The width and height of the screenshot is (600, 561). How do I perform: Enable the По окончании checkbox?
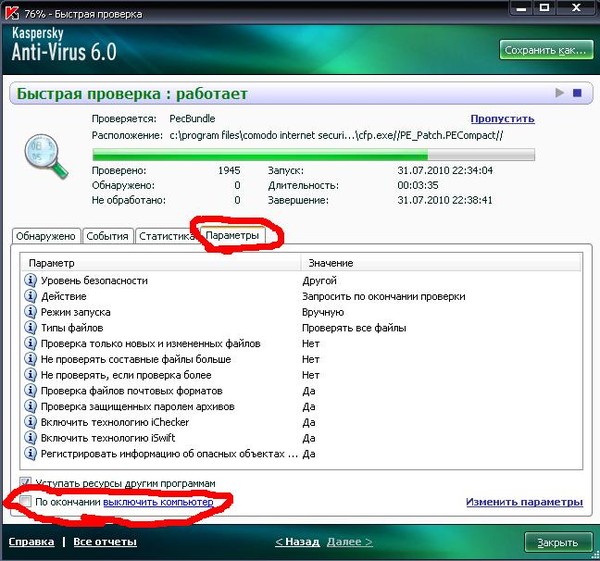click(26, 501)
